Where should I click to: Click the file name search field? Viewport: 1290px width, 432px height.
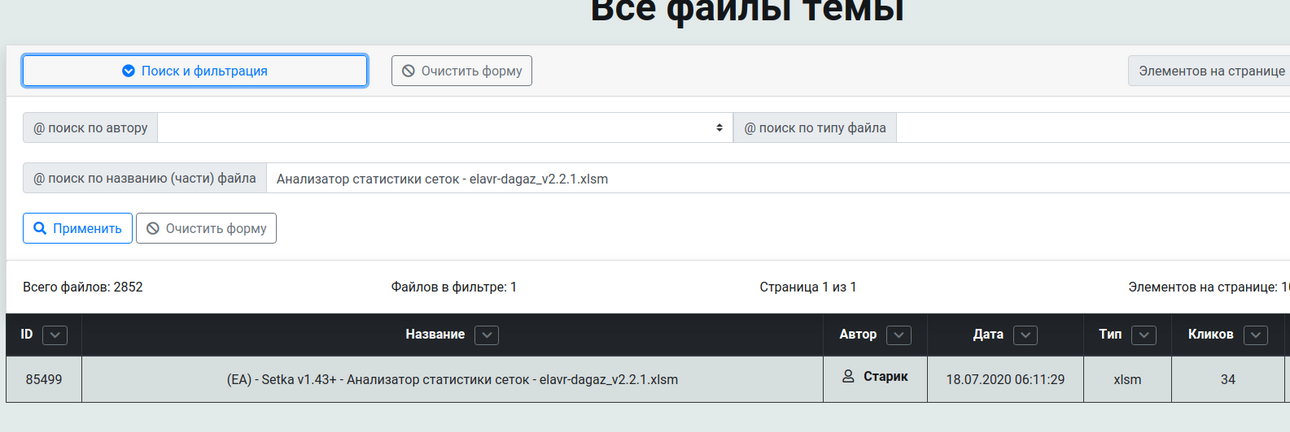click(777, 179)
